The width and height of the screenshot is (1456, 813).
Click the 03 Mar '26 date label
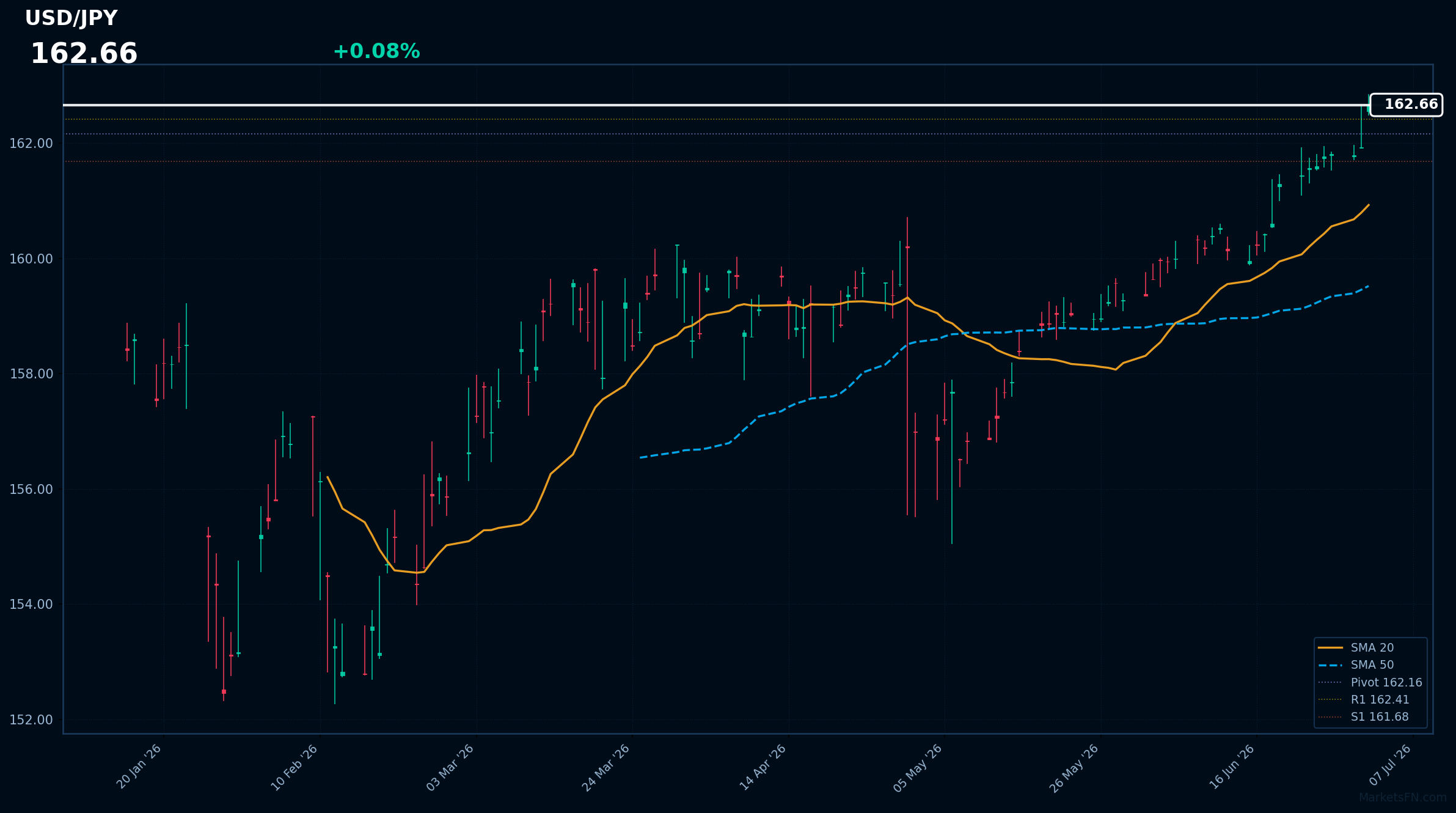[x=450, y=767]
